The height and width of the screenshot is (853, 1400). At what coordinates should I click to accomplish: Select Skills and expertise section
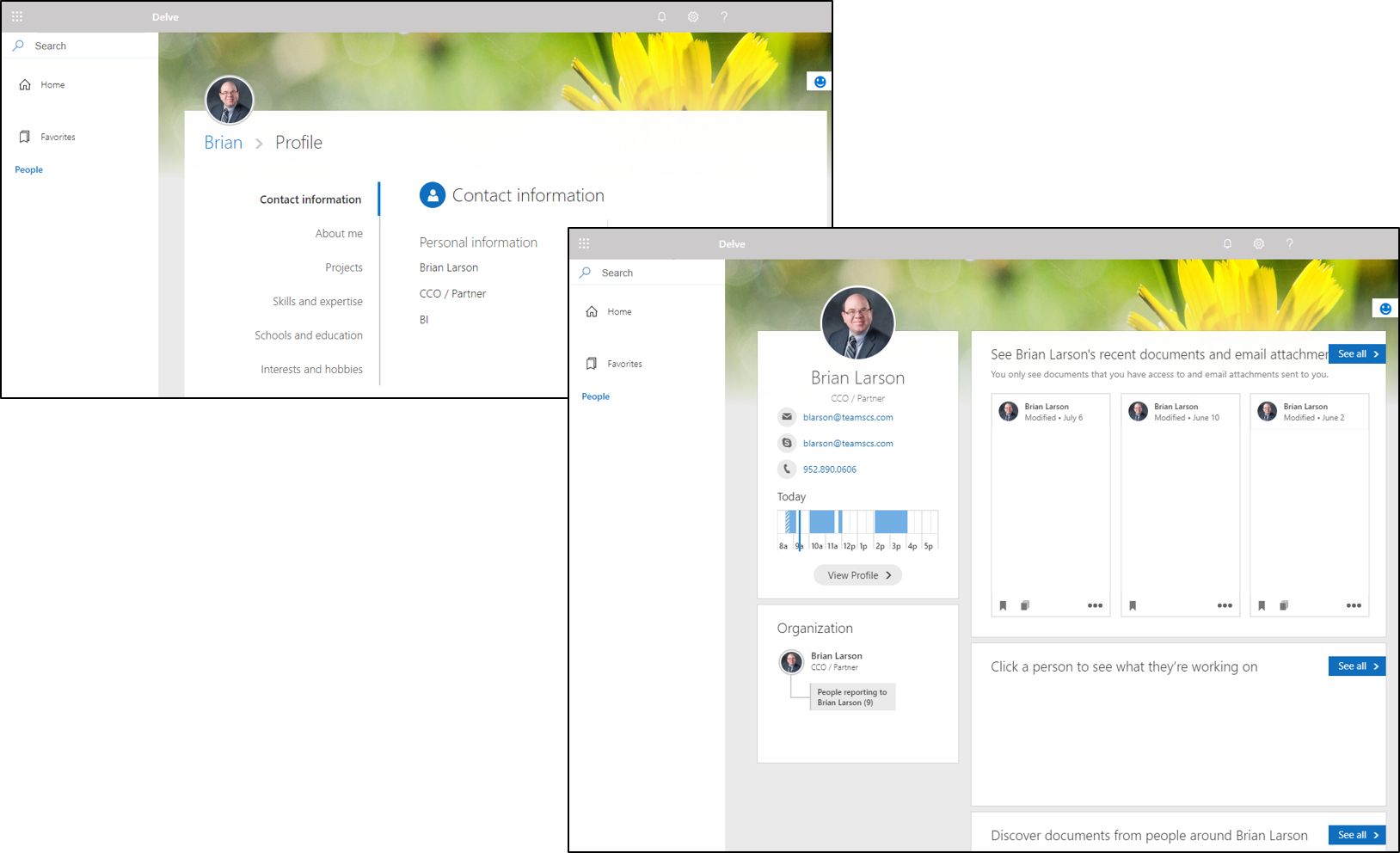[317, 301]
